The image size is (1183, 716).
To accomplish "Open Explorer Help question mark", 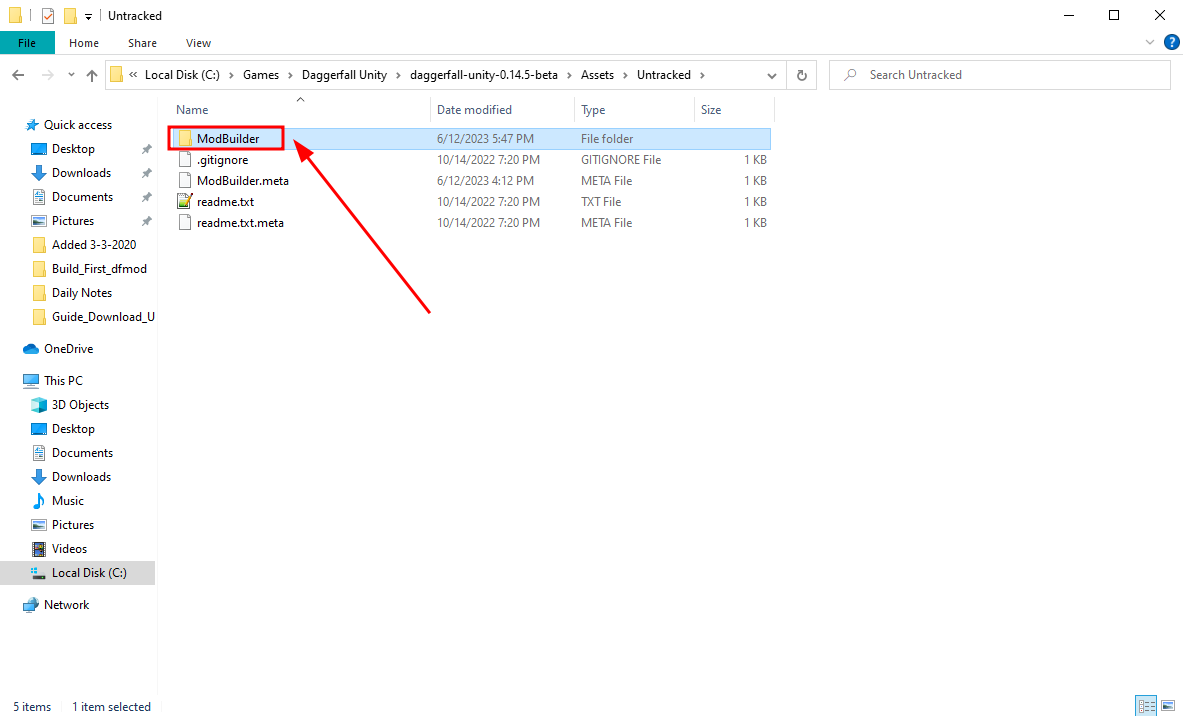I will [x=1172, y=42].
